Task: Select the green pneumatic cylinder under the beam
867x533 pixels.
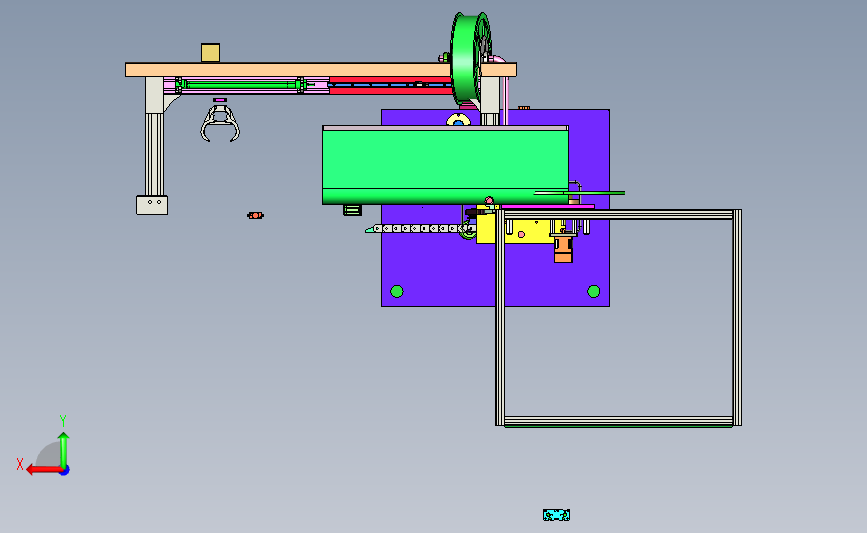Action: click(241, 85)
